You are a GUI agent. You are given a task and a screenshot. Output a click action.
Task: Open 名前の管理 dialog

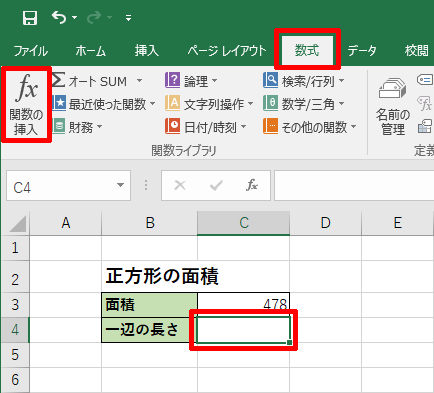[393, 106]
